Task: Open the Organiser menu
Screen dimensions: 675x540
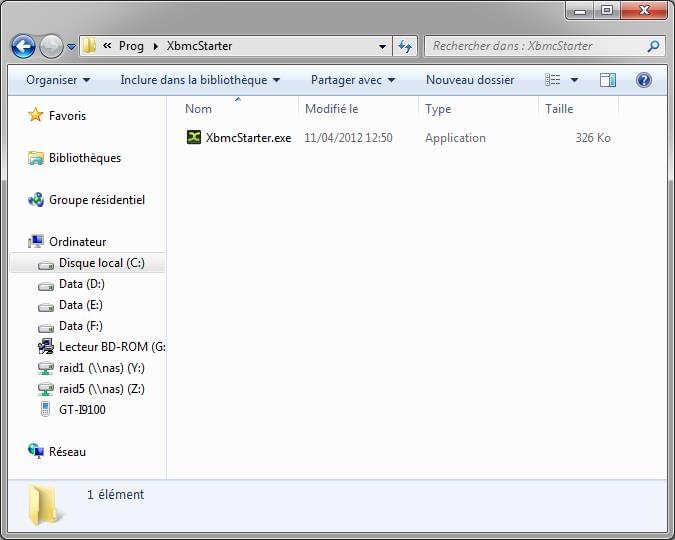Action: point(58,80)
